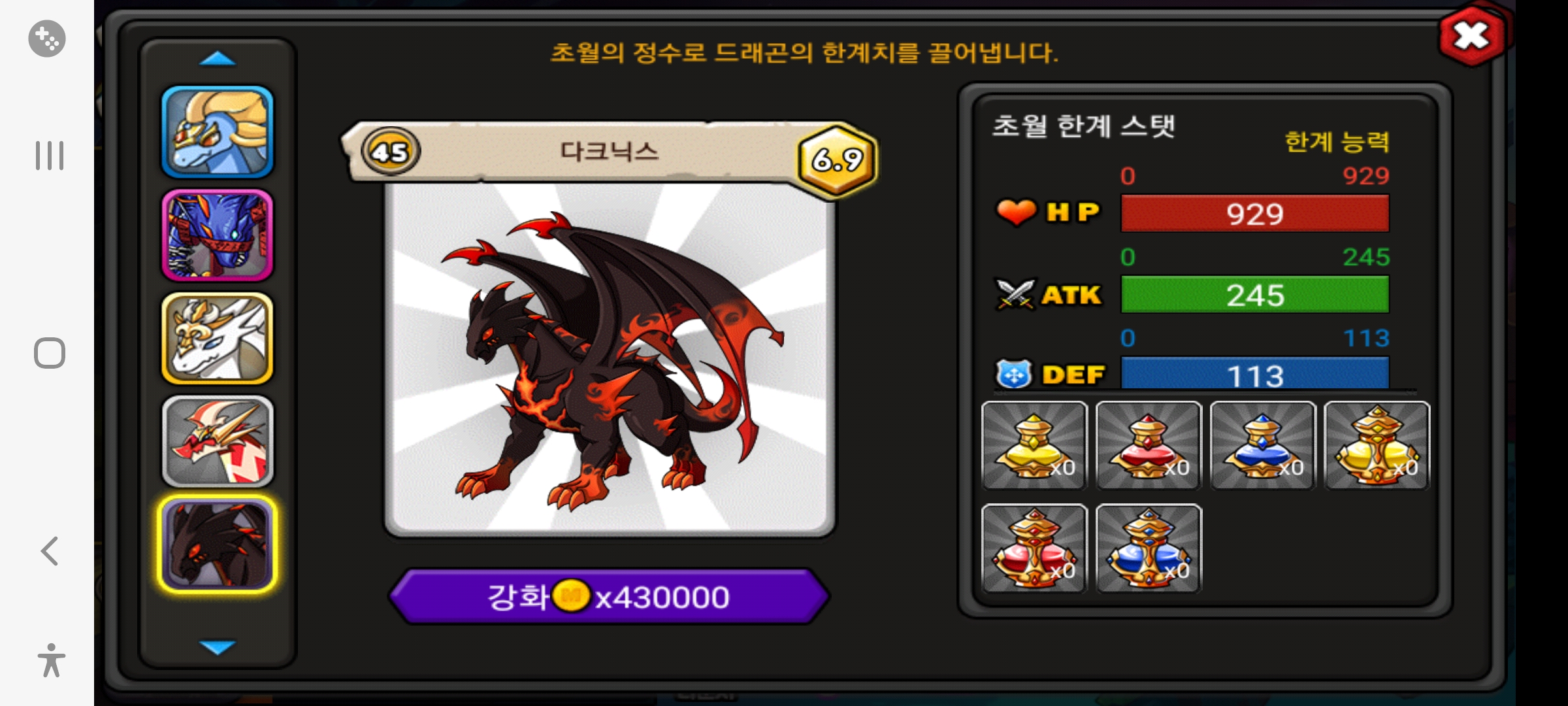Image resolution: width=1568 pixels, height=706 pixels.
Task: Tap the red HP 929 bar
Action: 1255,214
